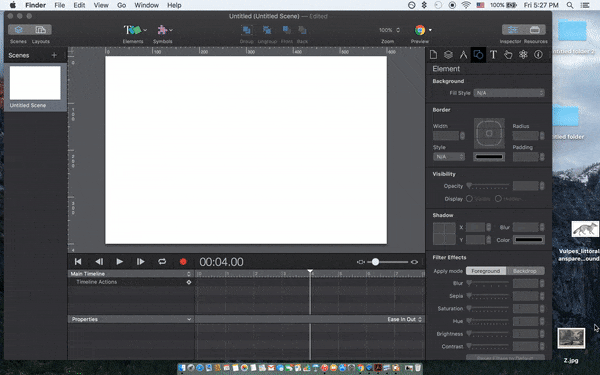Open the Main Timeline selector
The image size is (600, 375).
130,274
